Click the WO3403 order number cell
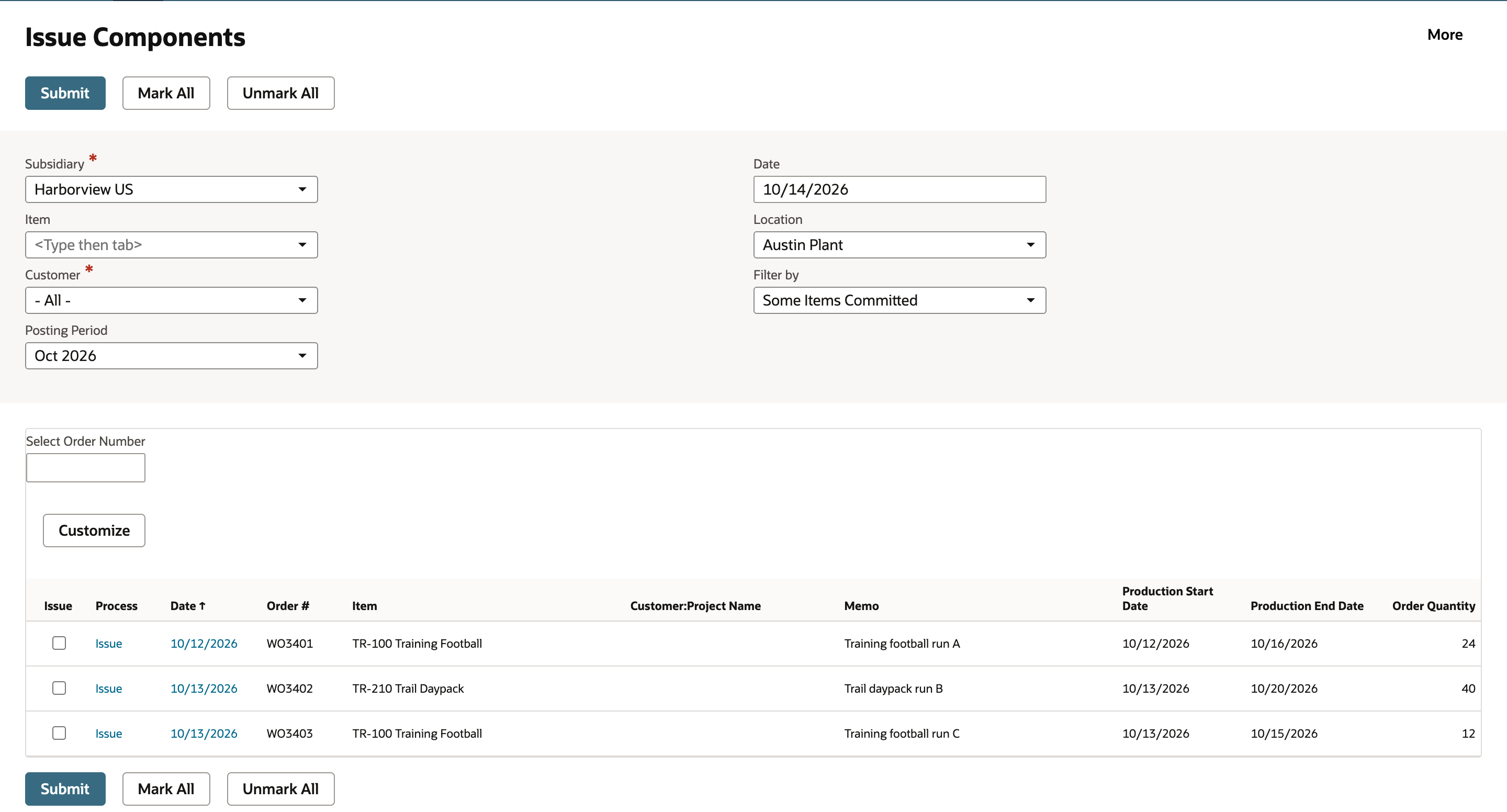 (x=289, y=734)
